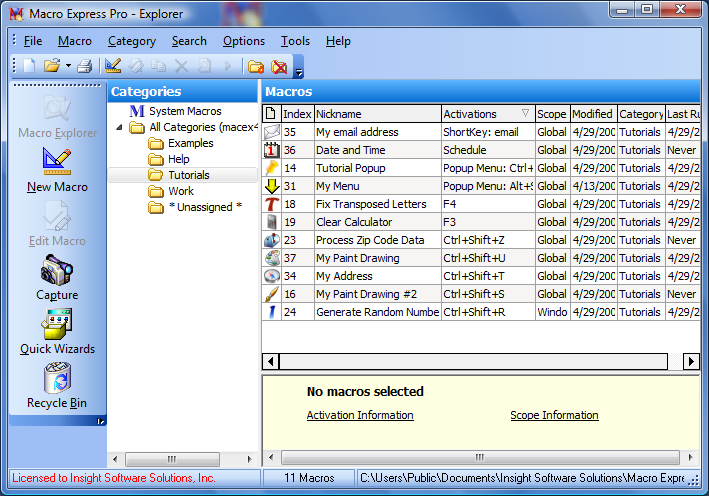Image resolution: width=709 pixels, height=496 pixels.
Task: Click the 11 Macros status bar entry
Action: coord(309,478)
